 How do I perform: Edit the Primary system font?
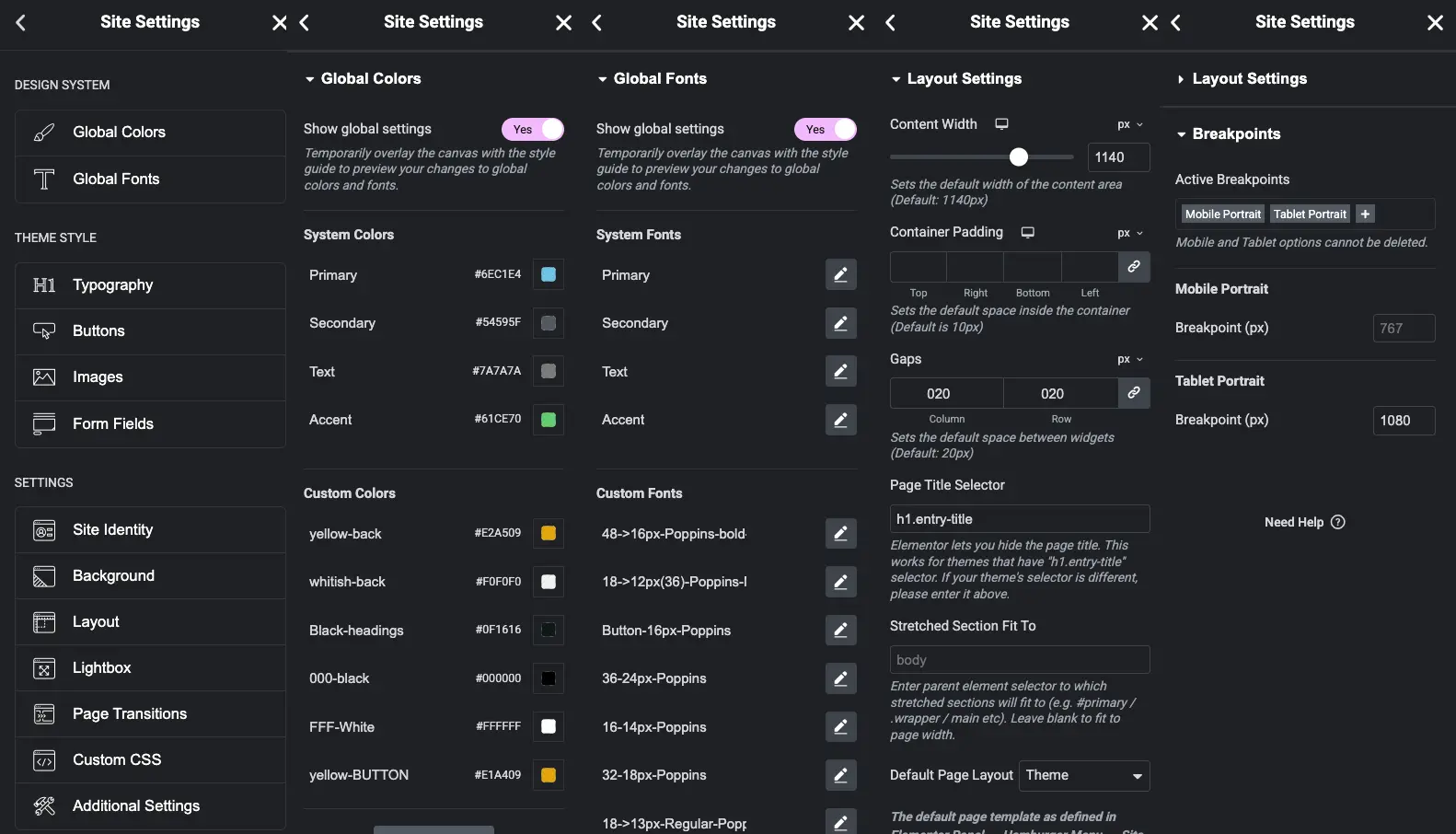pyautogui.click(x=841, y=274)
